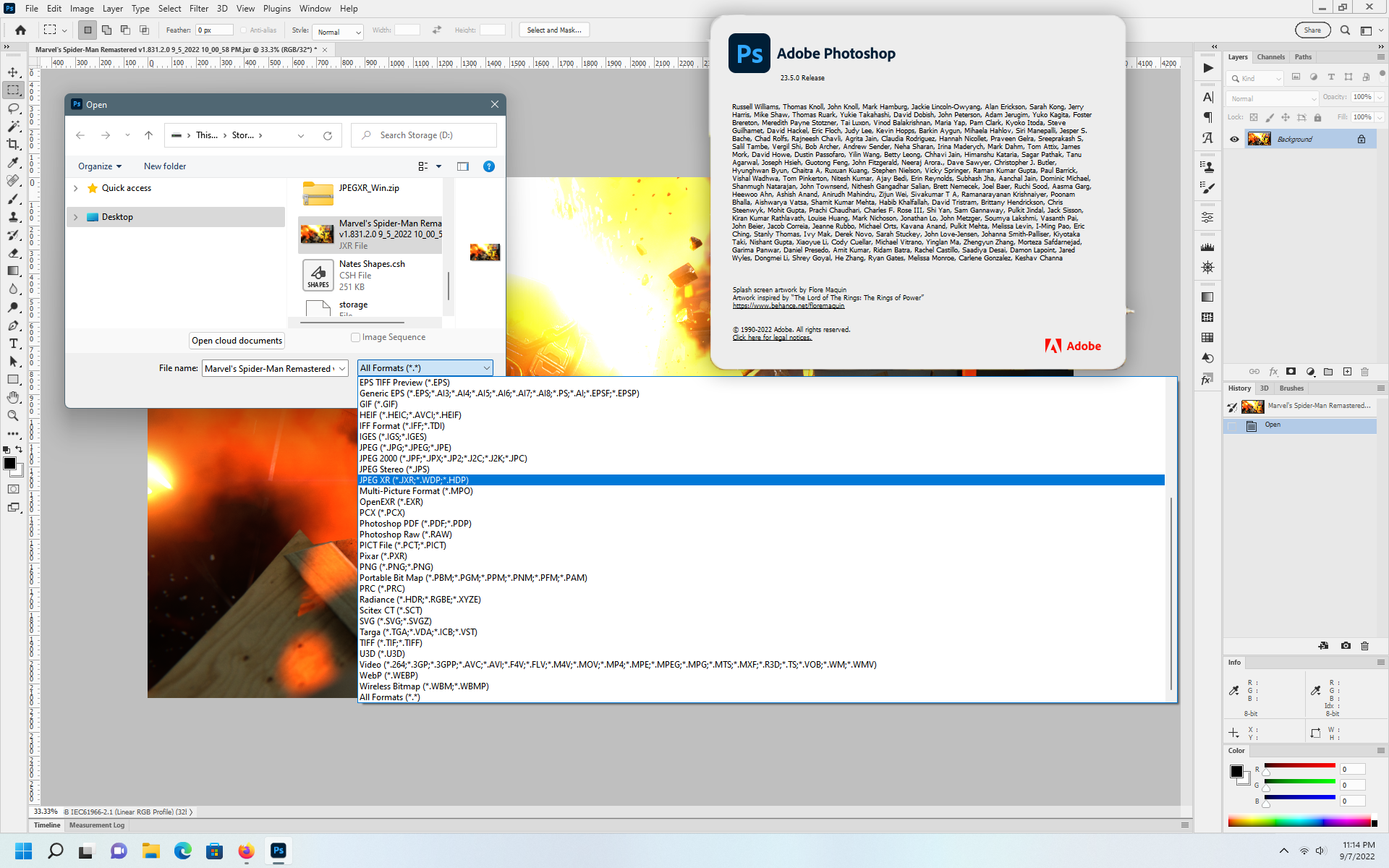Enable the Image Sequence checkbox

356,337
